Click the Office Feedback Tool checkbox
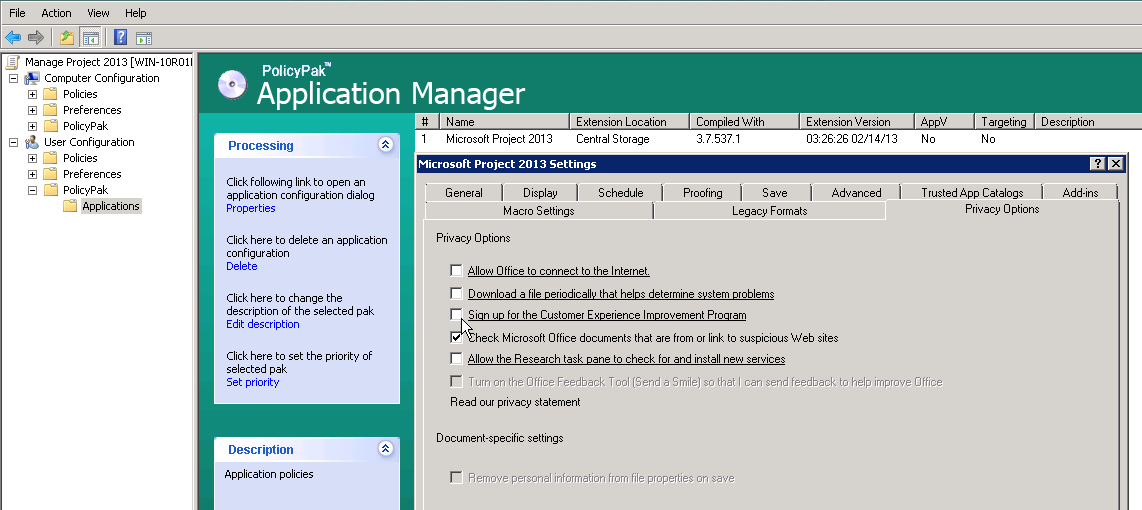 pyautogui.click(x=456, y=381)
